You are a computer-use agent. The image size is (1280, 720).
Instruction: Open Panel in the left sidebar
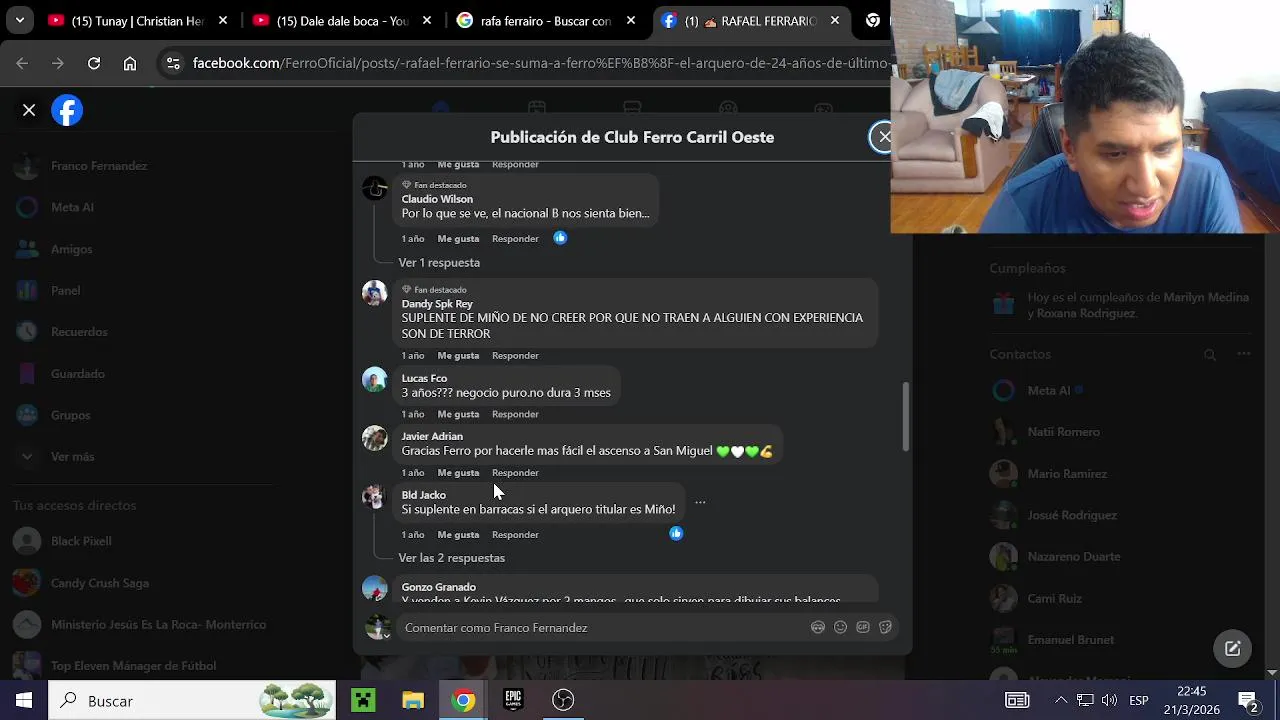(65, 290)
